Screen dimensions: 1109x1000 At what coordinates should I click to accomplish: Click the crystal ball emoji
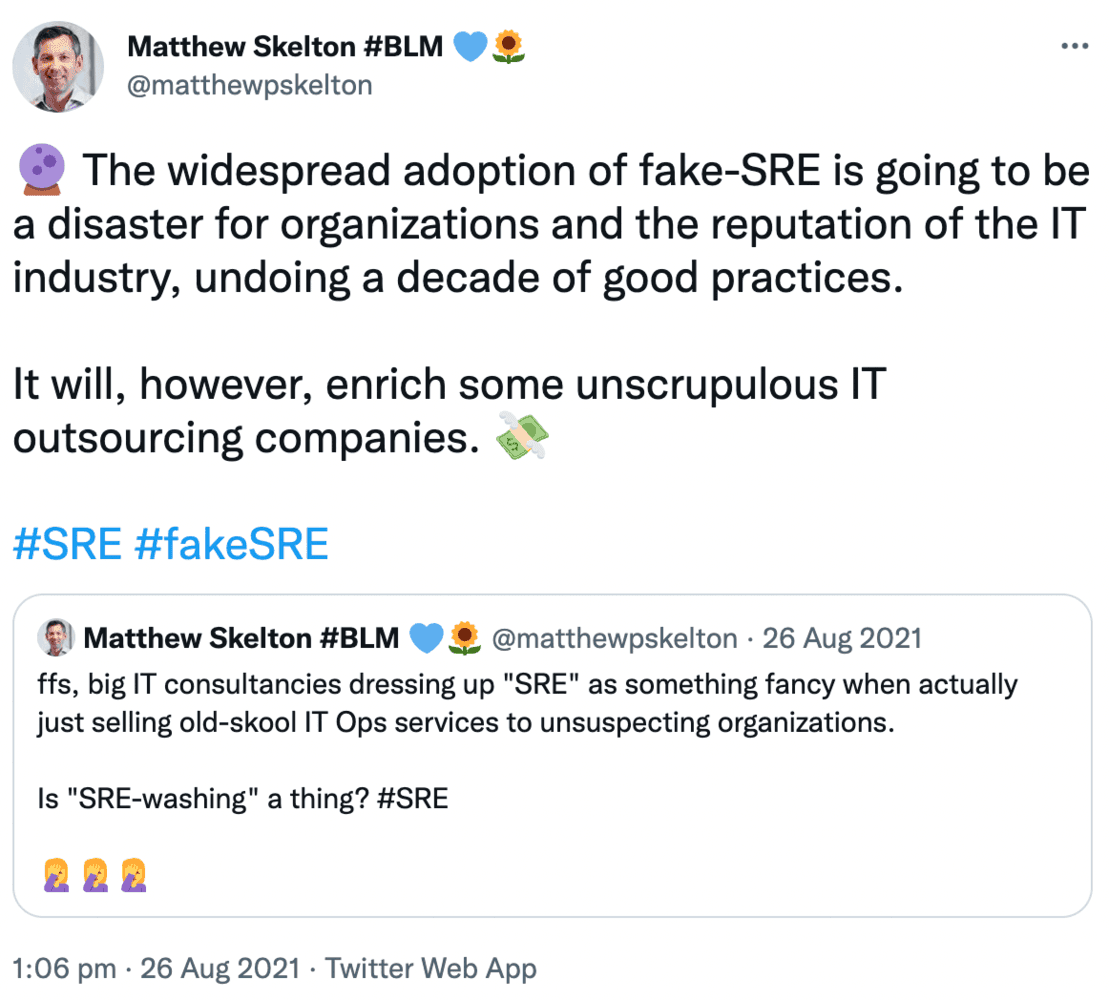tap(40, 170)
